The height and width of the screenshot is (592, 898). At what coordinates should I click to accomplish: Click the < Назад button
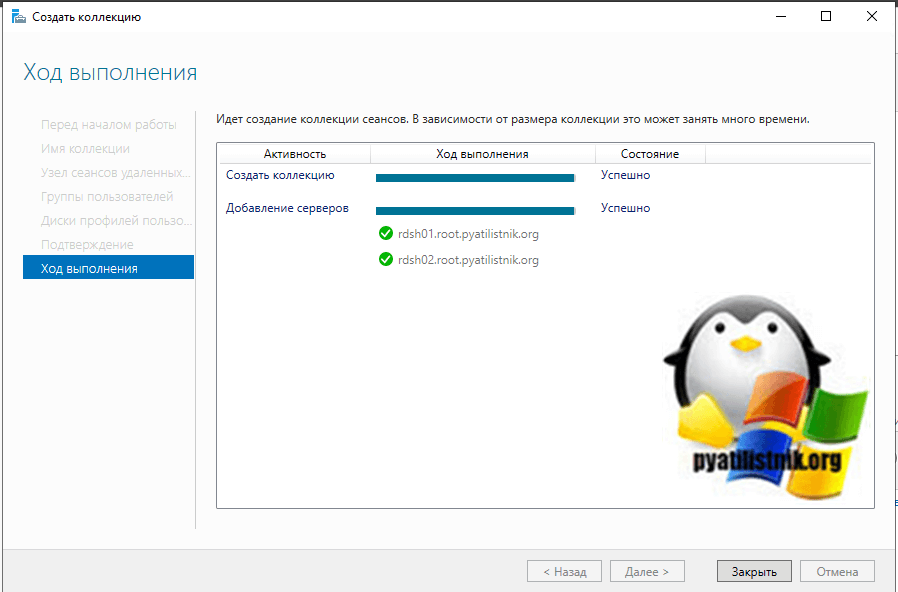point(565,571)
